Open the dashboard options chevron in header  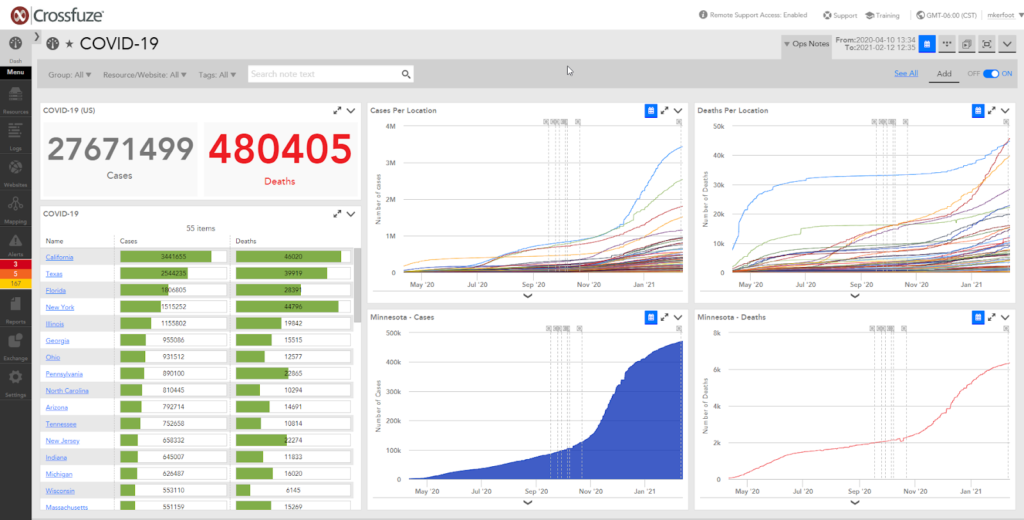(1007, 44)
